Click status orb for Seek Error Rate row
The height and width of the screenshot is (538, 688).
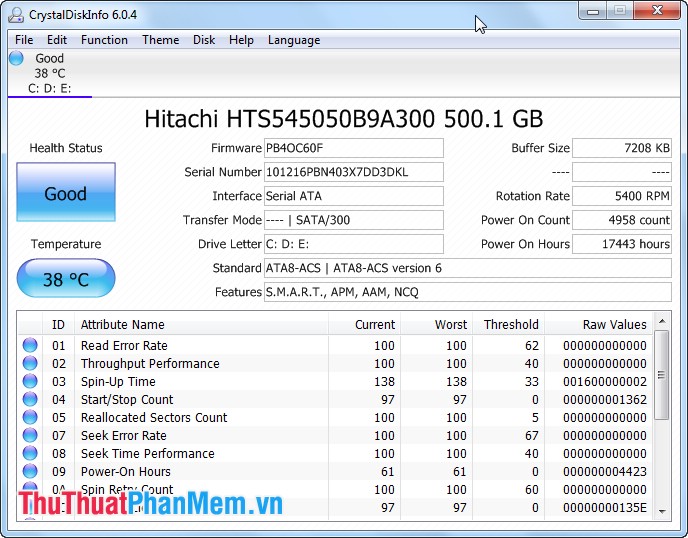[30, 435]
